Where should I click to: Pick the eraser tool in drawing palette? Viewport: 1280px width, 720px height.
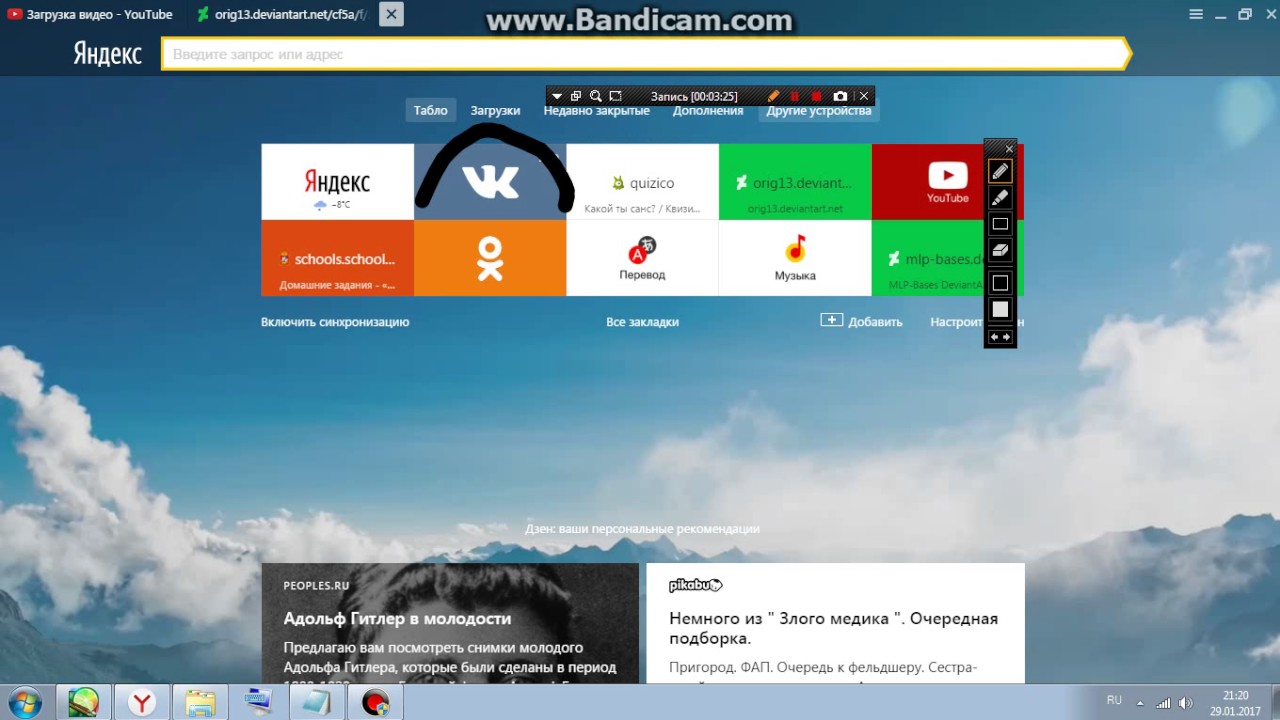click(1000, 250)
